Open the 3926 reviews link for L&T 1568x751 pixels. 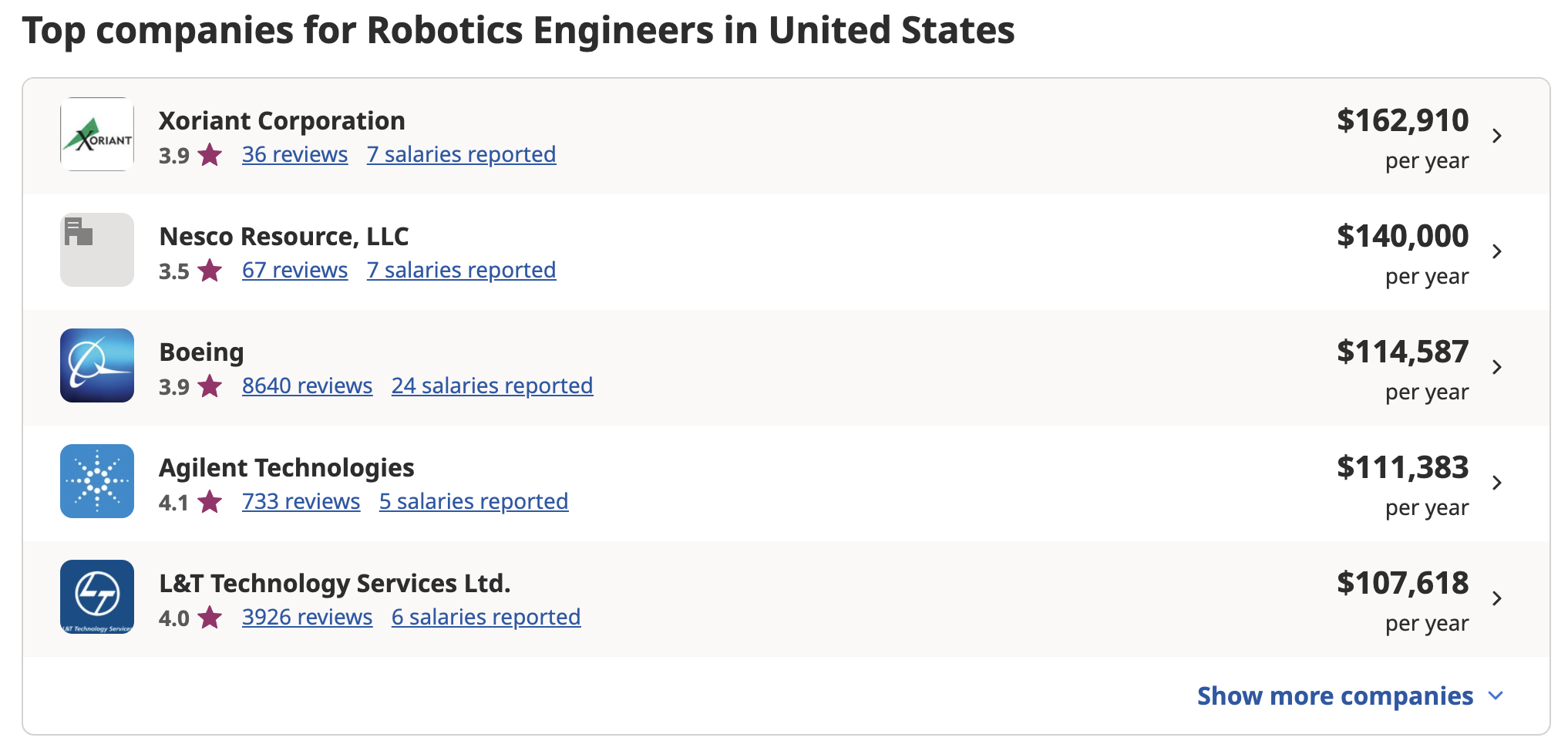pyautogui.click(x=307, y=617)
